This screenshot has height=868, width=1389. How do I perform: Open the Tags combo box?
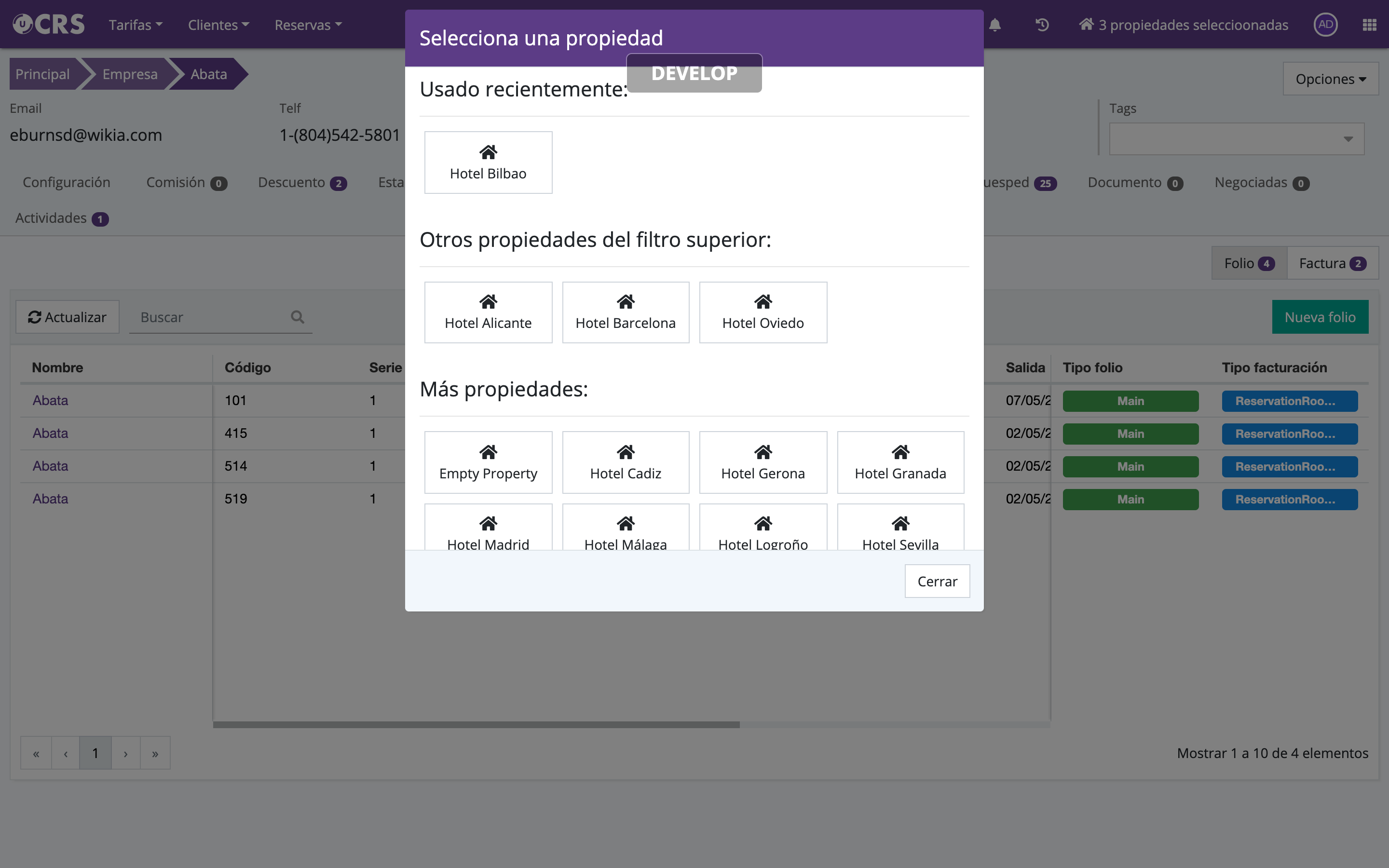point(1236,139)
